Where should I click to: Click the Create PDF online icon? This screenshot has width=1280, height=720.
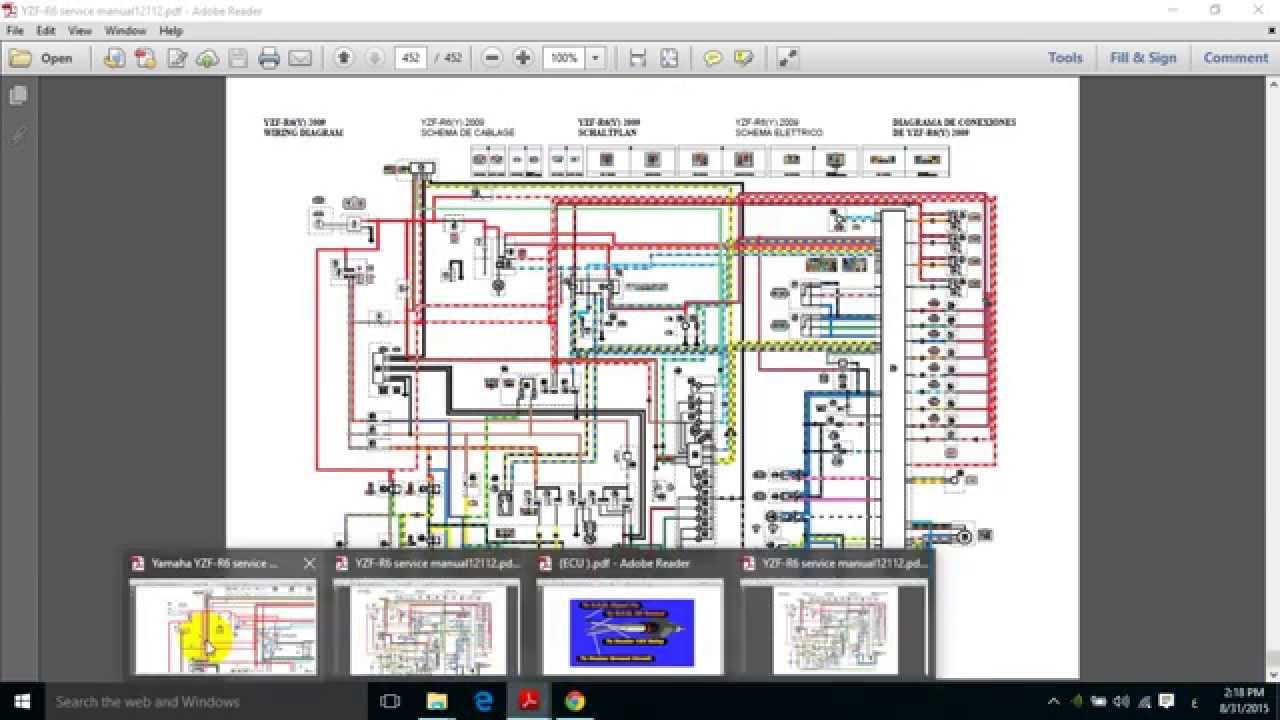tap(114, 58)
